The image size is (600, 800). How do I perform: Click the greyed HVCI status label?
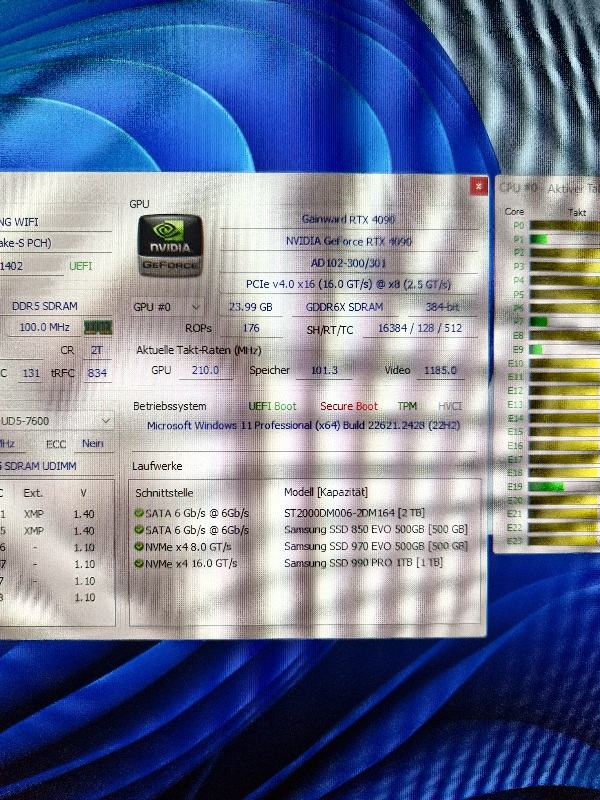[x=449, y=406]
